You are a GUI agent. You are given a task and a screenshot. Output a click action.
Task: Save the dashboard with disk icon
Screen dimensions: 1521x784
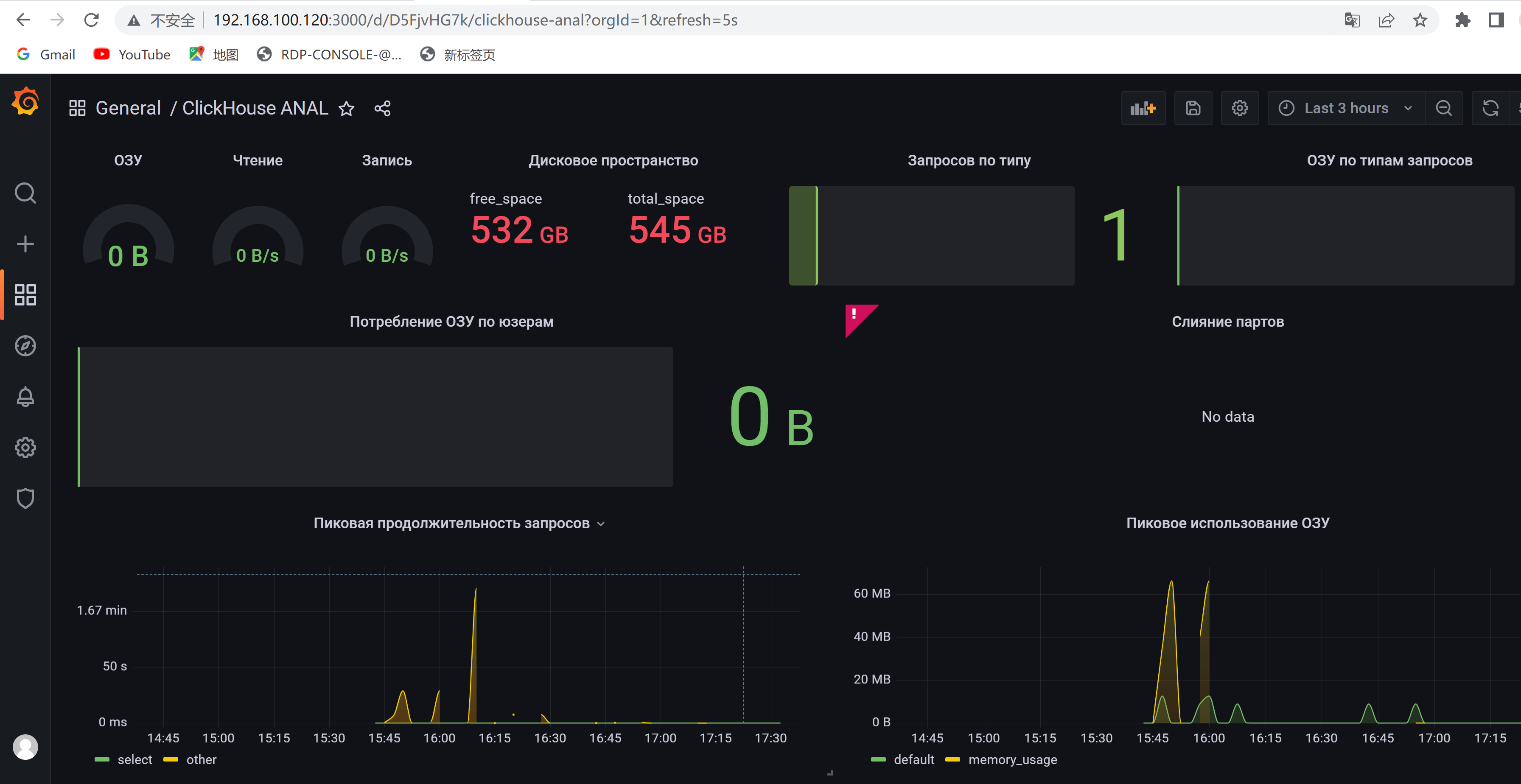point(1193,108)
